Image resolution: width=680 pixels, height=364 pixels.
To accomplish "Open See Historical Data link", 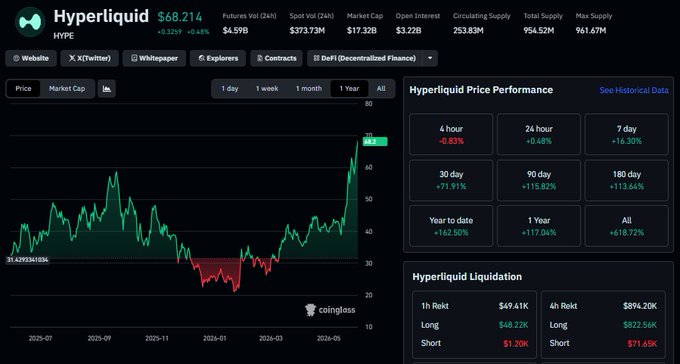I will (634, 90).
